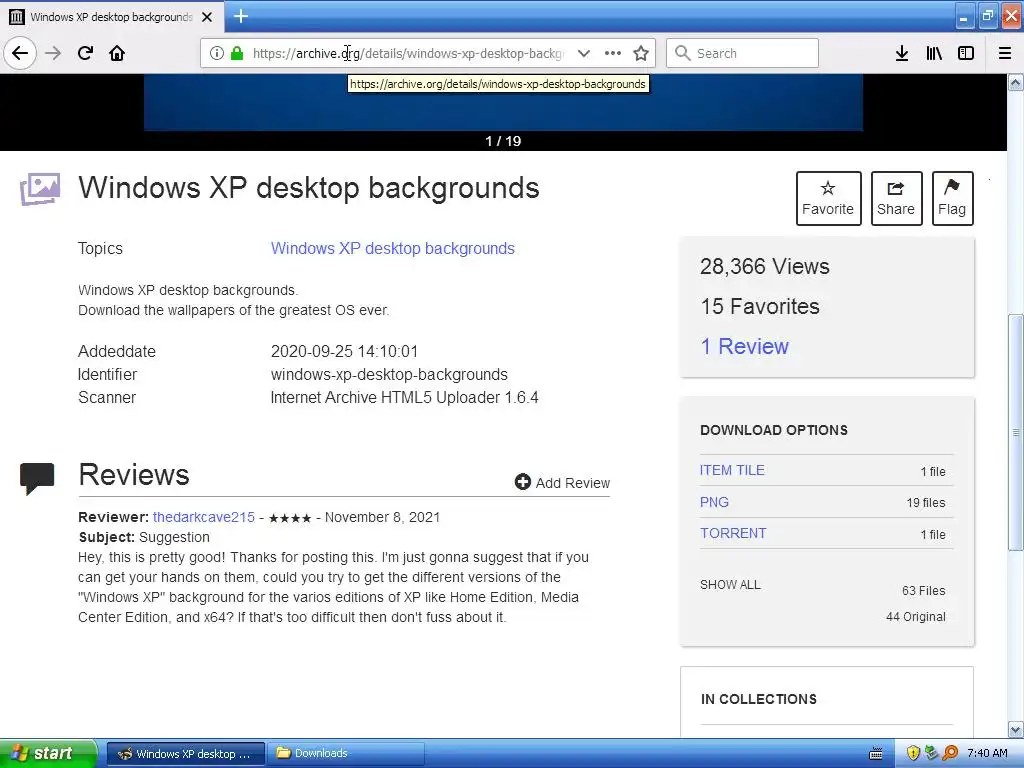Click the scrollbar down arrow
Image resolution: width=1024 pixels, height=768 pixels.
[1016, 729]
